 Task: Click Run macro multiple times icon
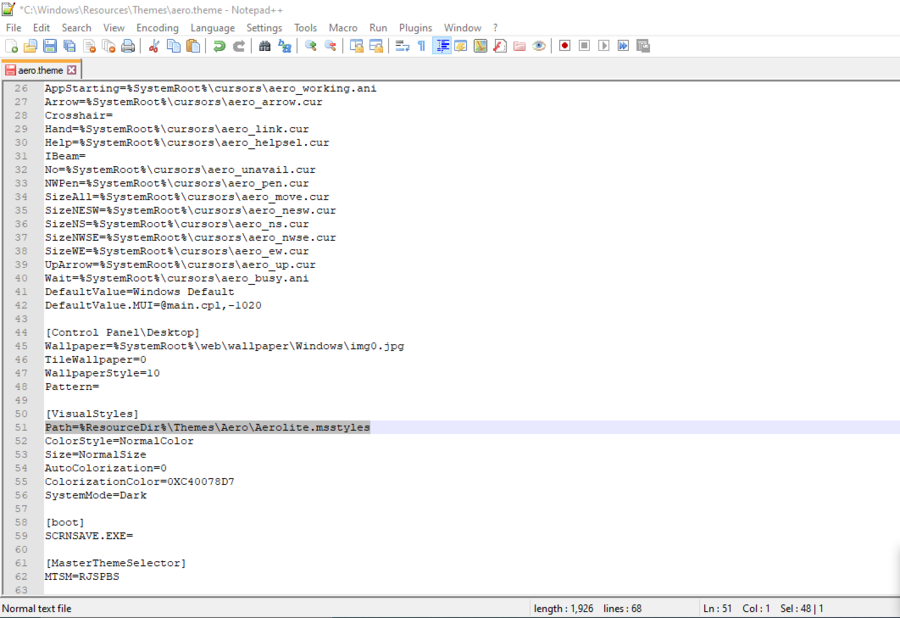tap(623, 46)
